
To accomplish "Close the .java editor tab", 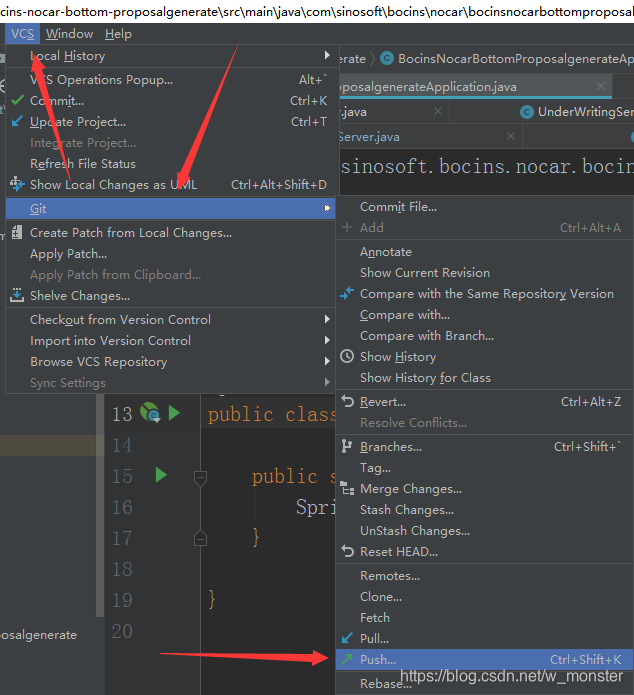I will pos(438,111).
